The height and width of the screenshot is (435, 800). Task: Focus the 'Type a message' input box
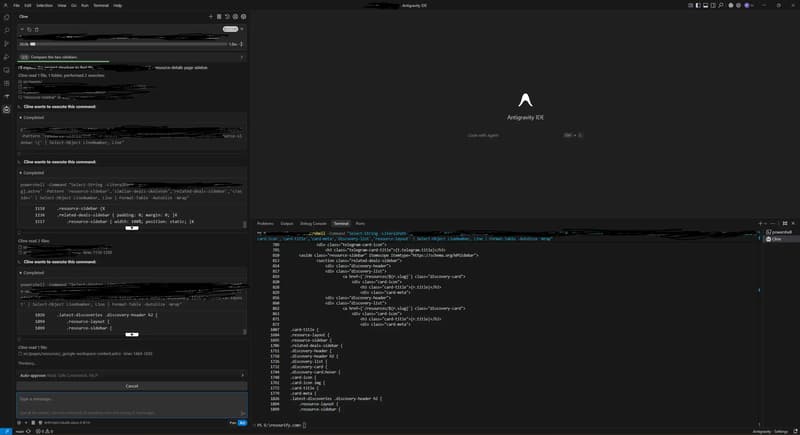132,405
